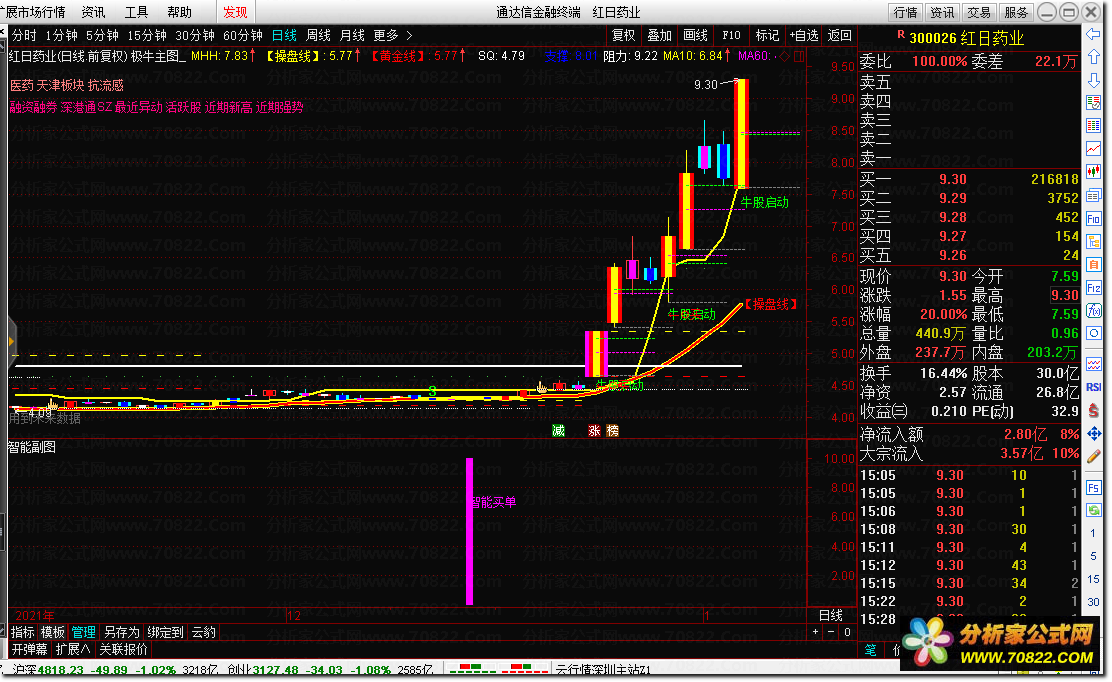Viewport: 1112px width, 682px height.
Task: Click the 另存为 save-as button
Action: [x=122, y=632]
